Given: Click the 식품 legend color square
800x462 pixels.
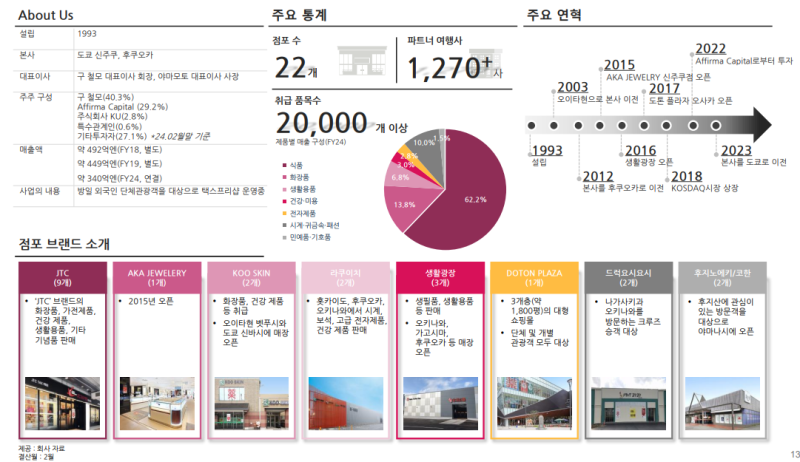Looking at the screenshot, I should 284,164.
